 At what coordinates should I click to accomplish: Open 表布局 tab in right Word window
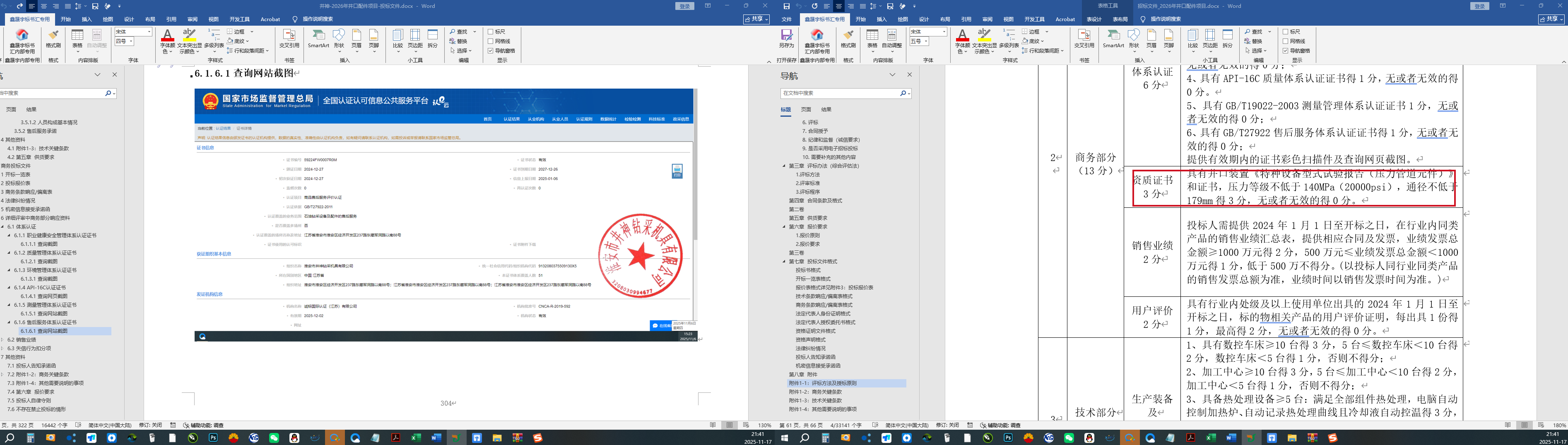click(x=1120, y=19)
